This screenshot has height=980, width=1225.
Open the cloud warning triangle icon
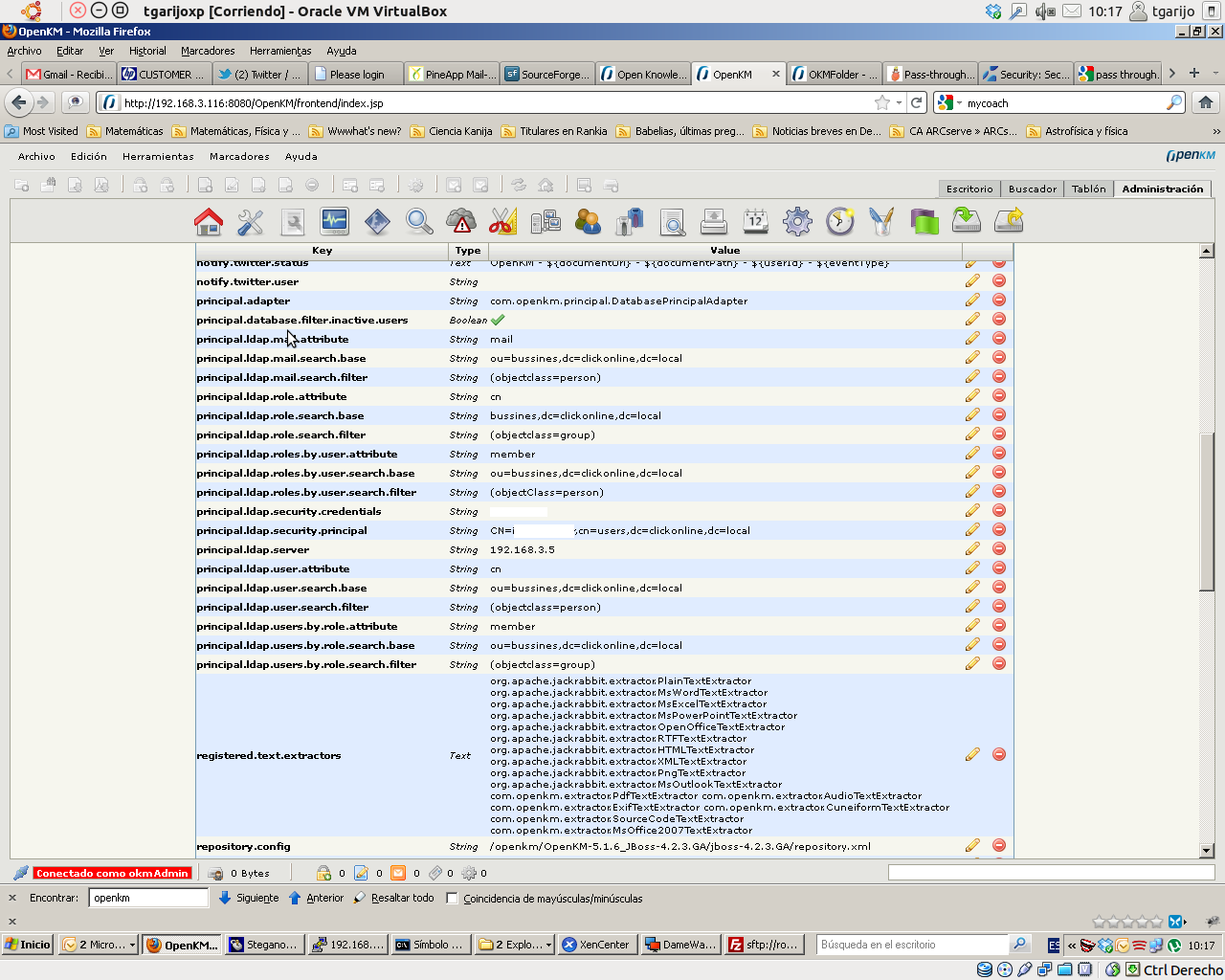(461, 221)
